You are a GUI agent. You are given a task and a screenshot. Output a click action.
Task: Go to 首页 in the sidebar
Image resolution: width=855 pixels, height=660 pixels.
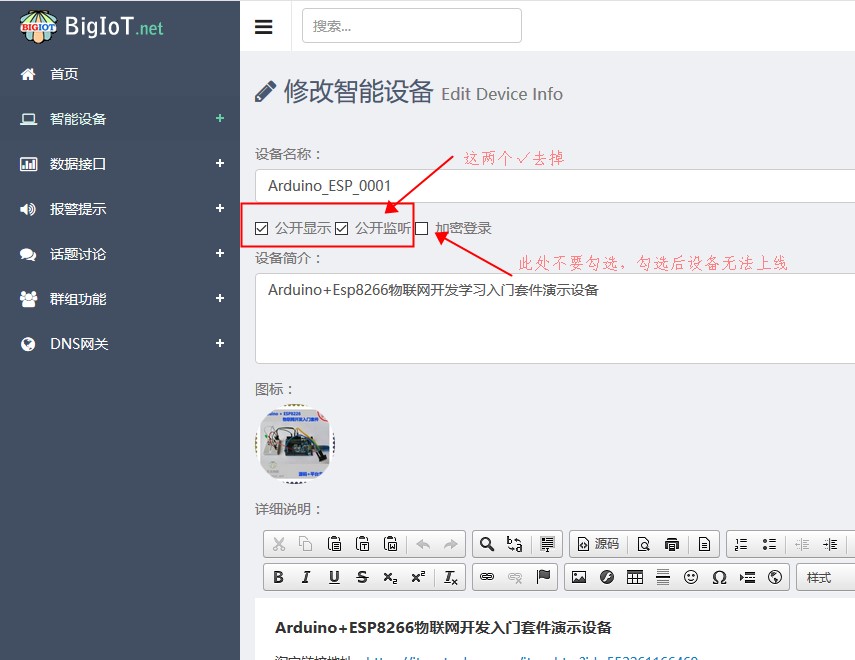(x=64, y=74)
